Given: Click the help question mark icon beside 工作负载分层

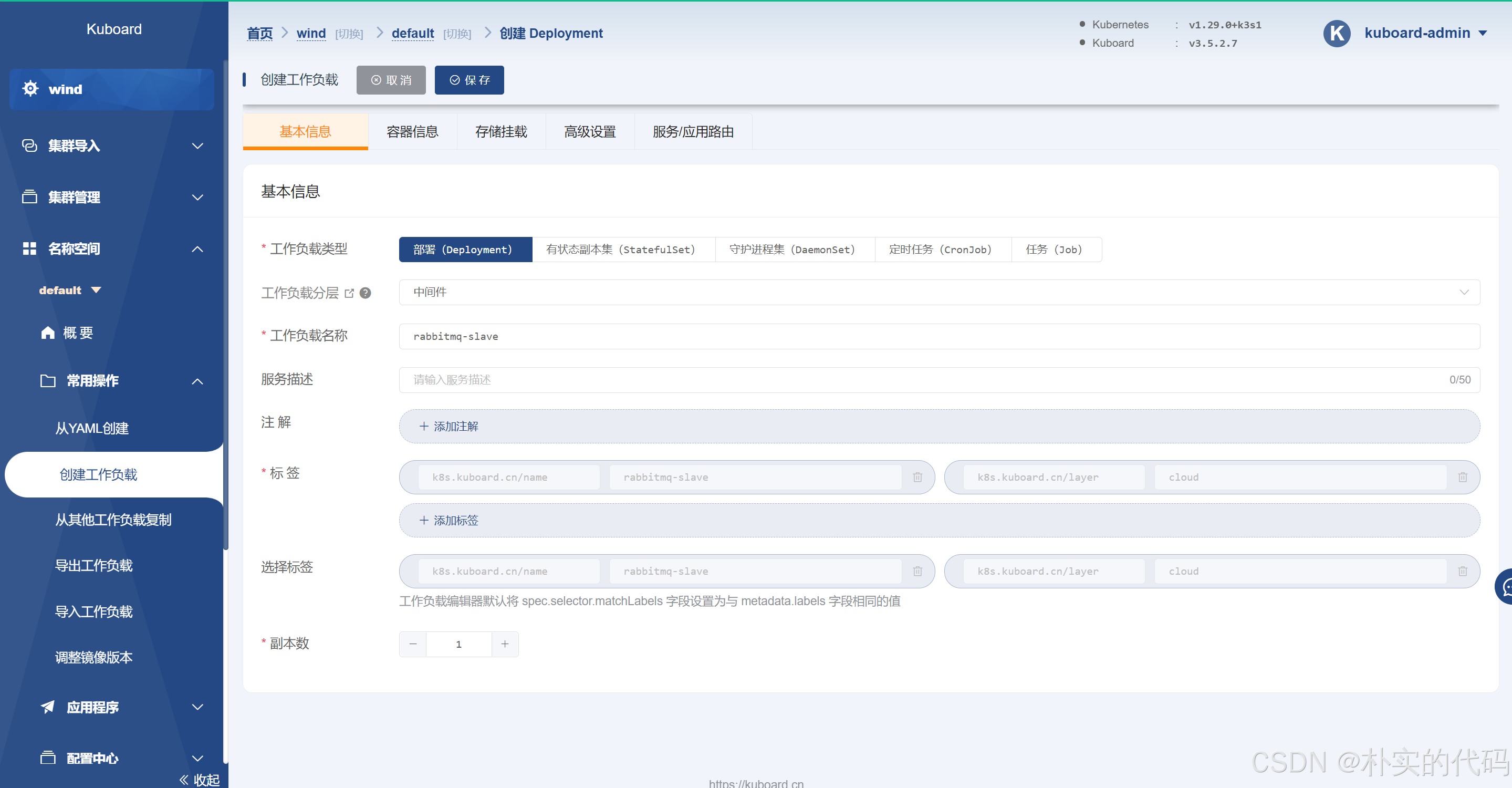Looking at the screenshot, I should (365, 293).
